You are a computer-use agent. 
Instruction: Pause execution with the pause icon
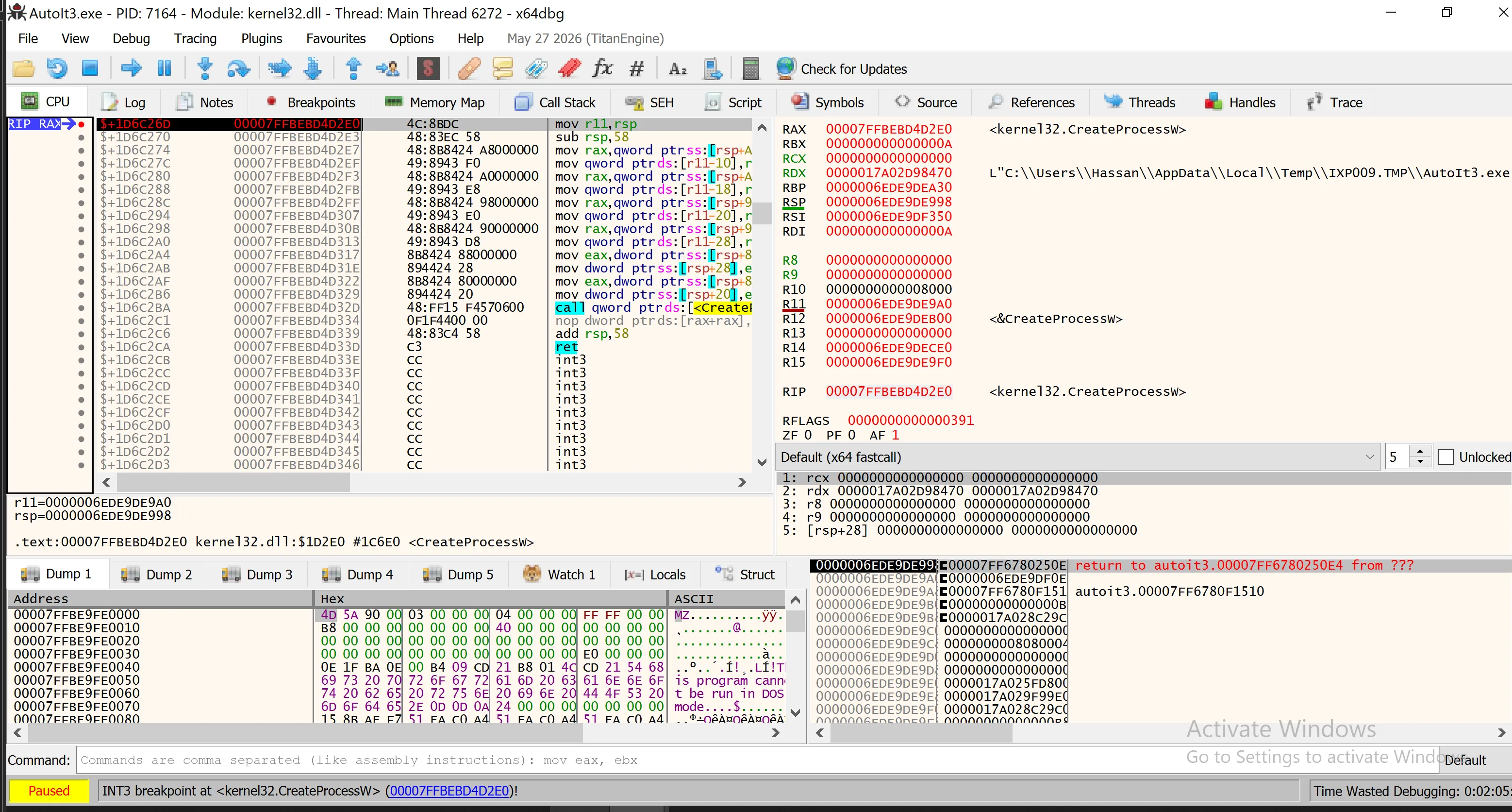coord(165,68)
